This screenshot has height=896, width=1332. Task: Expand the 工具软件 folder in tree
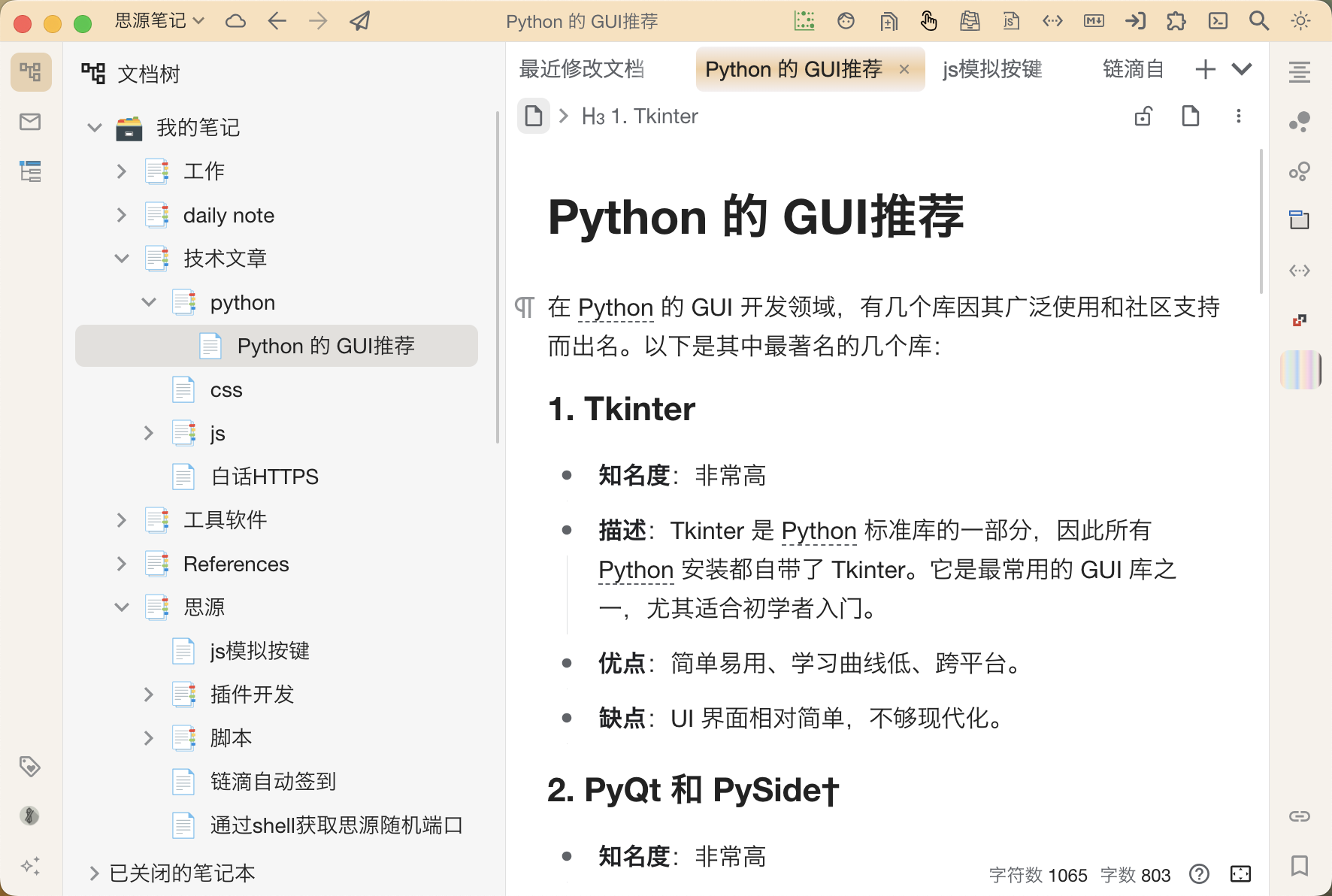[122, 520]
